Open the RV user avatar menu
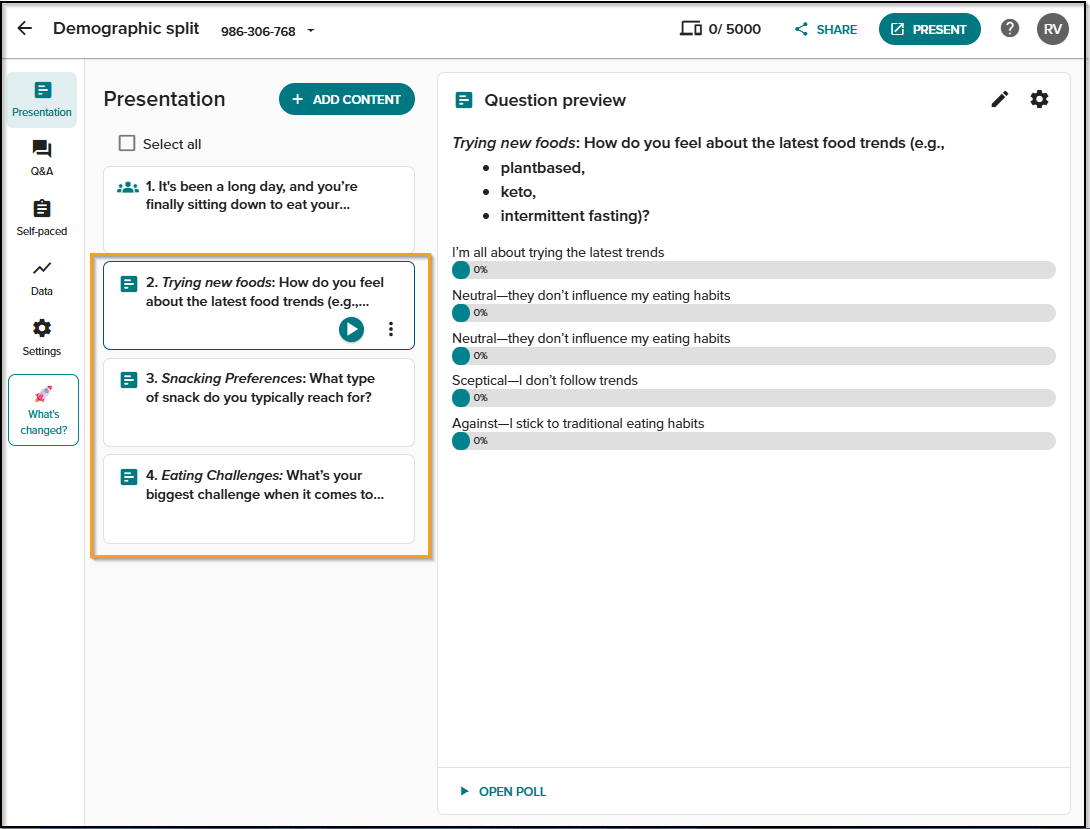This screenshot has height=829, width=1090. pyautogui.click(x=1052, y=29)
